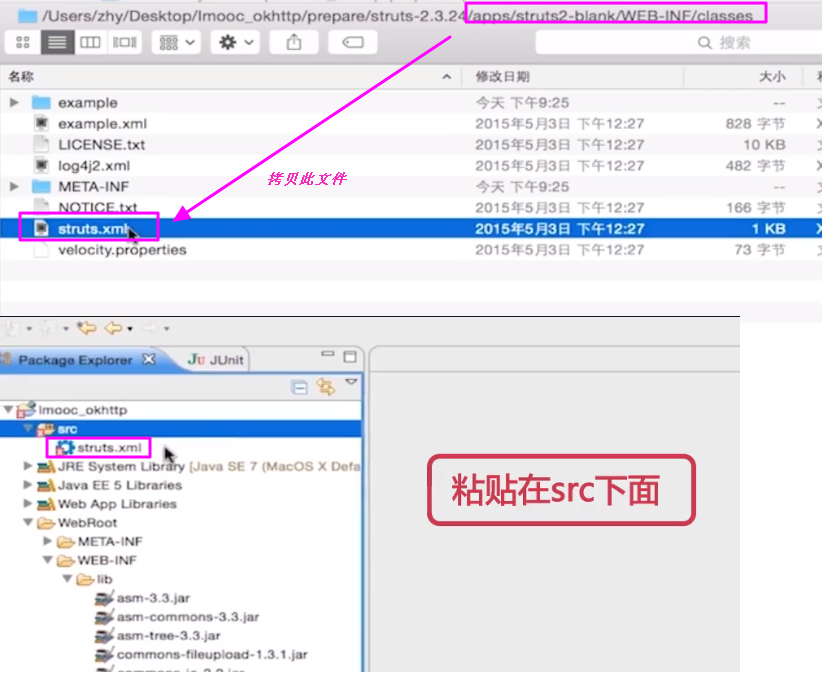
Task: Focus the Finder search field
Action: pos(679,42)
